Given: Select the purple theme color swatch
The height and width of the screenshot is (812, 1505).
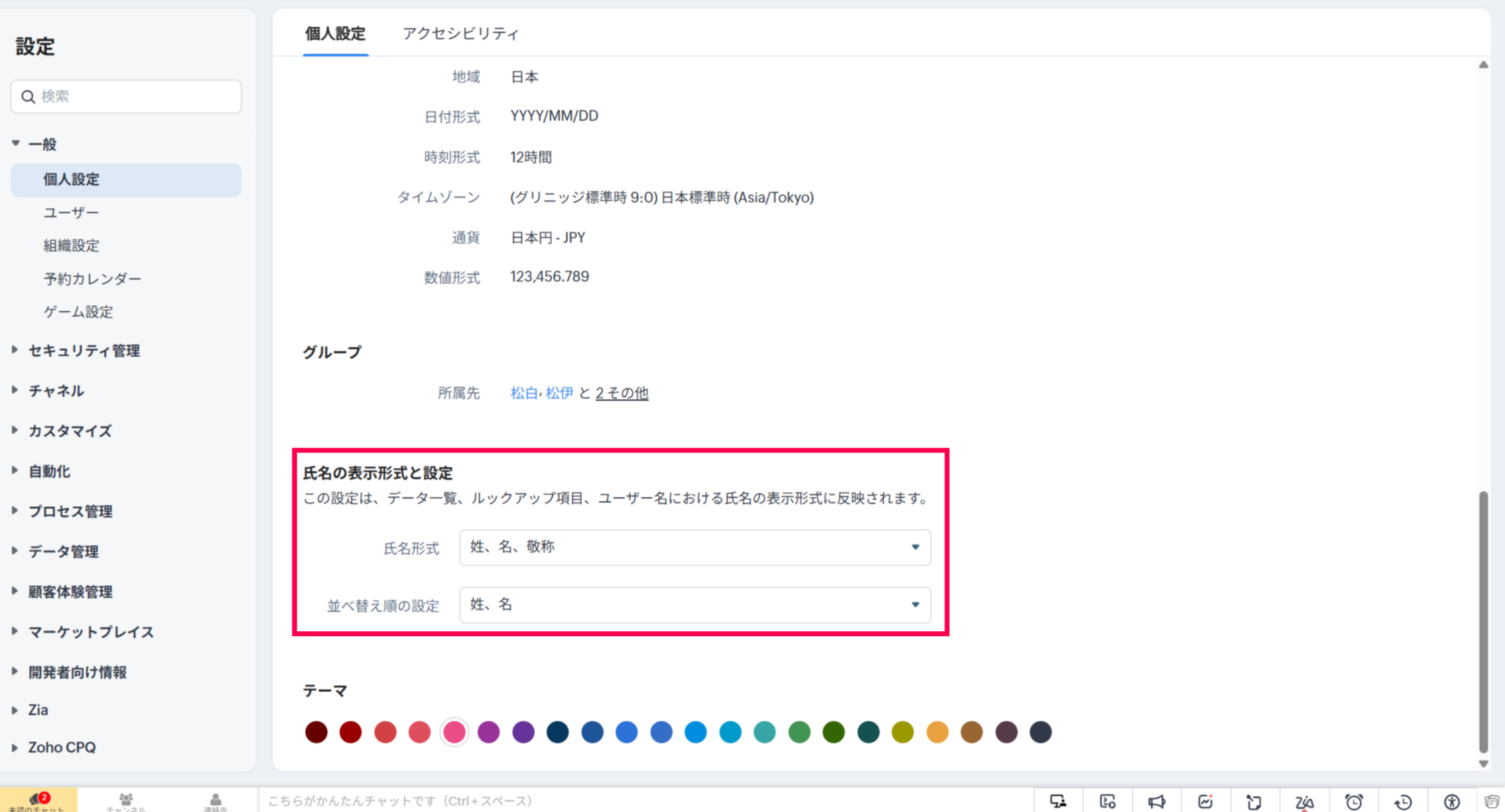Looking at the screenshot, I should 523,732.
